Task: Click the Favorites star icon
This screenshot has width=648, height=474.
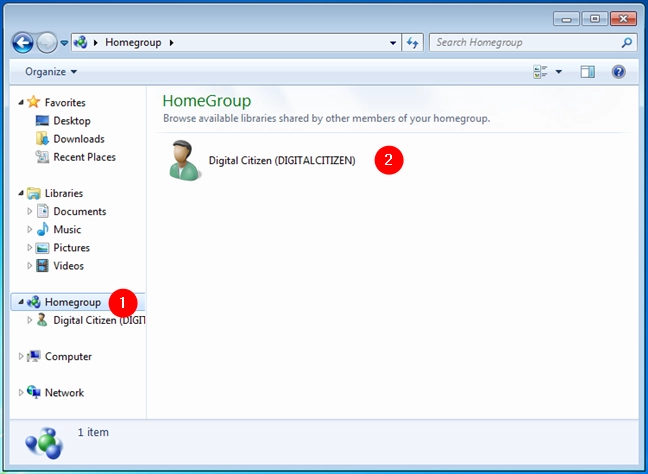Action: click(33, 102)
